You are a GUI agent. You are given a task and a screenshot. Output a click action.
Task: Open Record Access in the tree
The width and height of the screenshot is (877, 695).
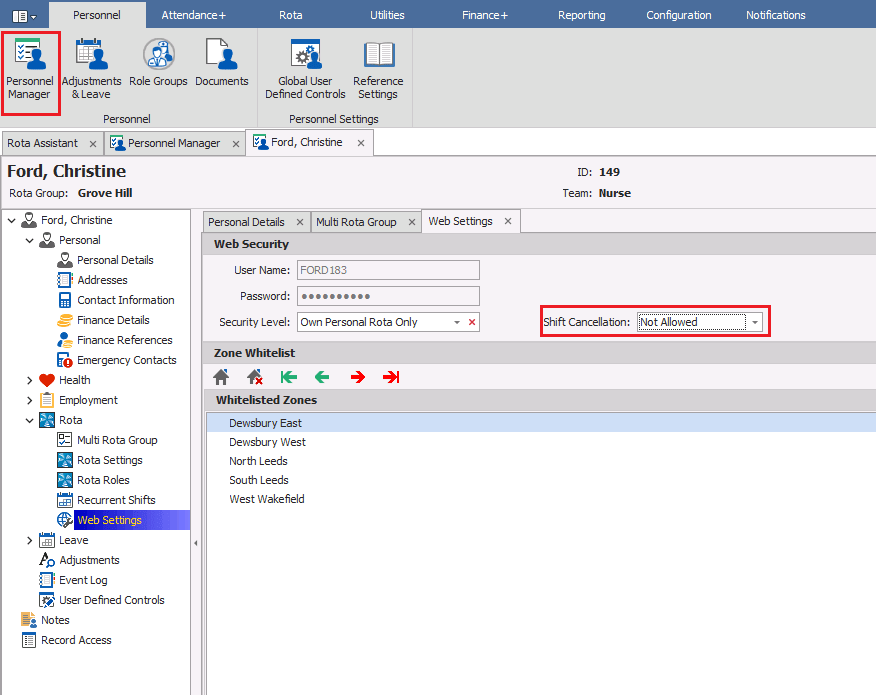(76, 640)
